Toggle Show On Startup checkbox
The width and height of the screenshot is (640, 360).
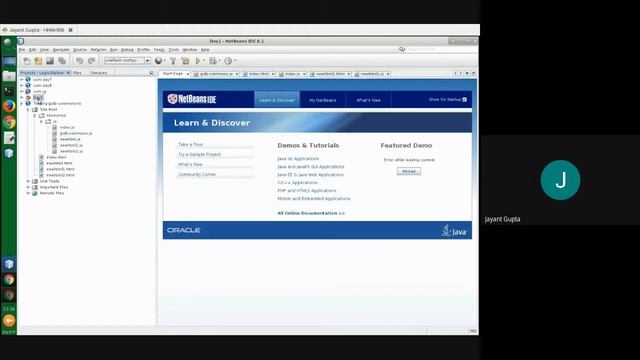(x=464, y=100)
